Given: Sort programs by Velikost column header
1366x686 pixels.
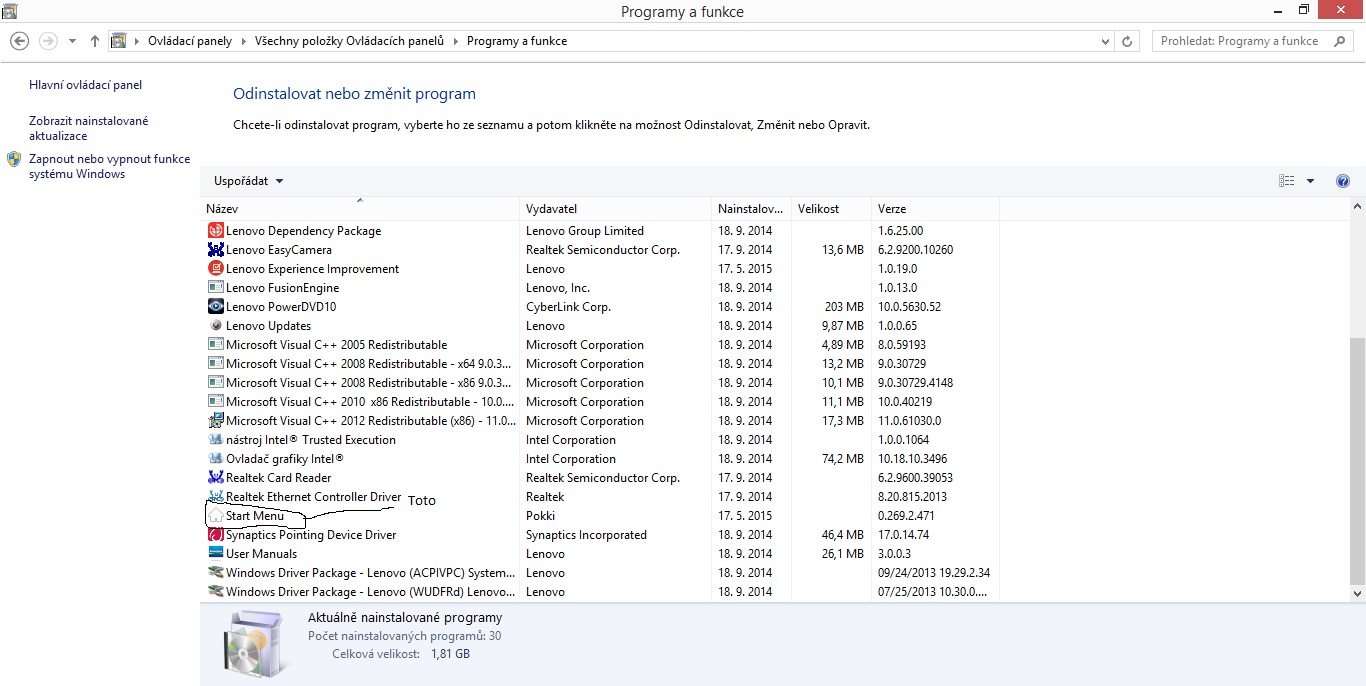Looking at the screenshot, I should [818, 209].
